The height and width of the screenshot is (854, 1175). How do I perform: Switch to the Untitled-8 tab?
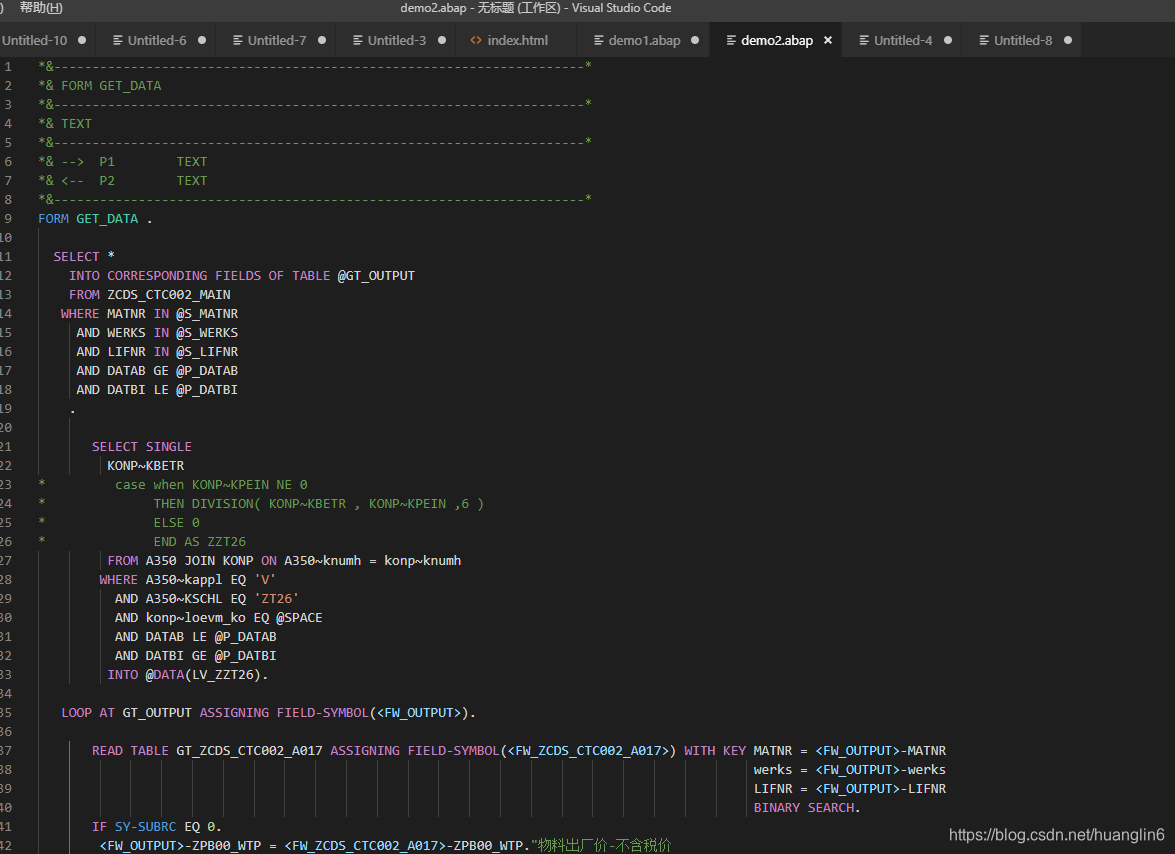click(1022, 40)
